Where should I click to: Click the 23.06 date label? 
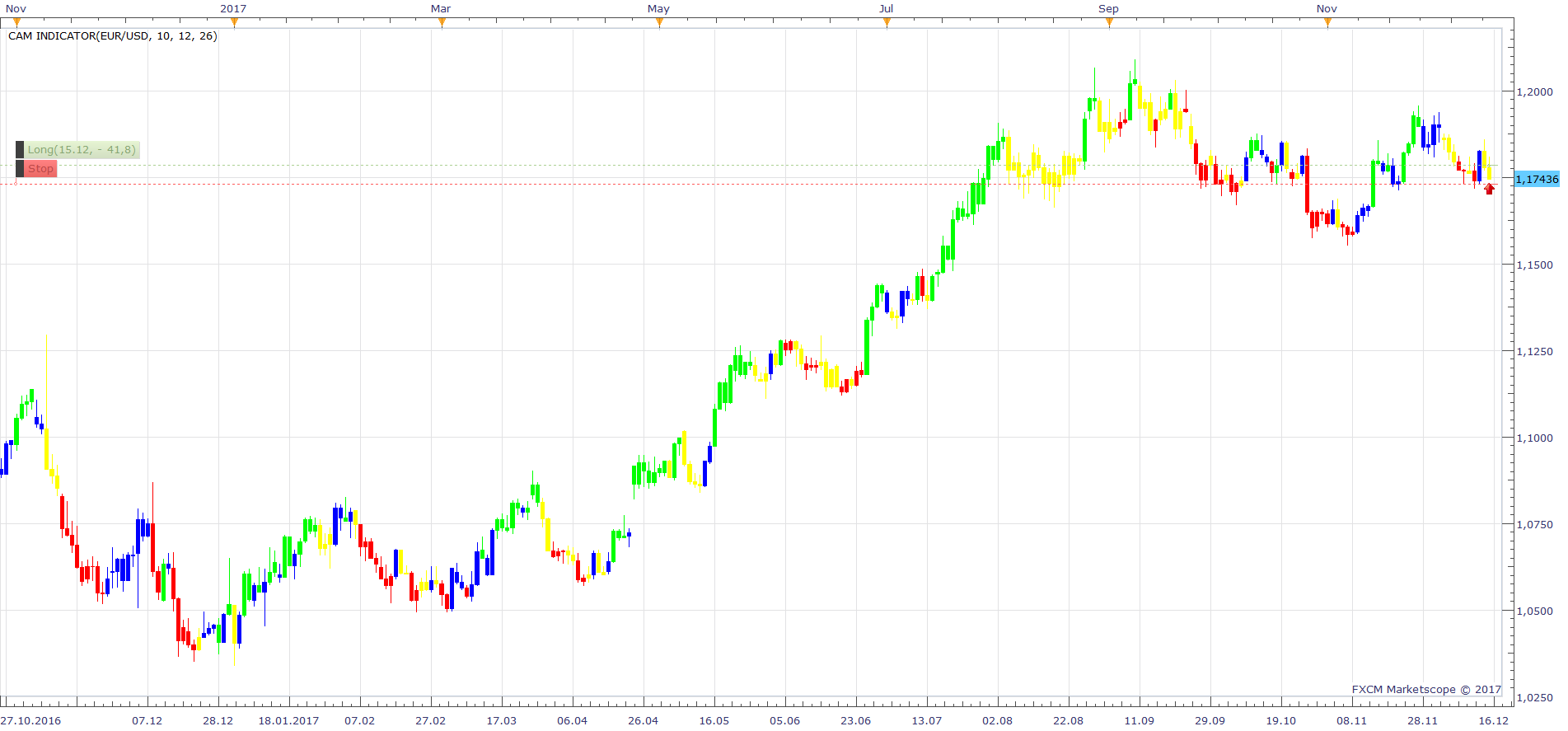point(856,720)
